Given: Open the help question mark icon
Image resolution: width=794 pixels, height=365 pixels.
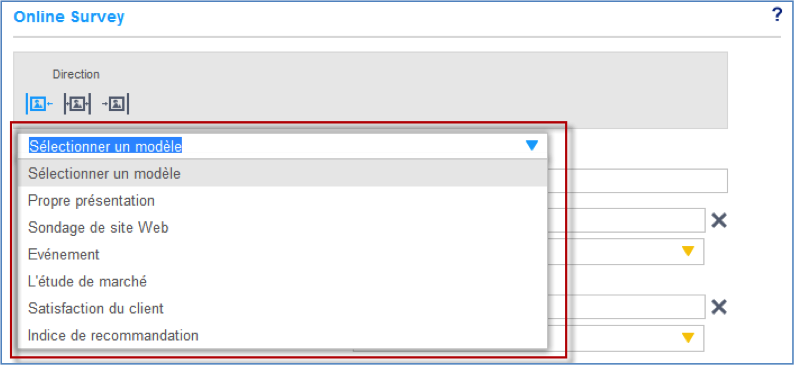Looking at the screenshot, I should [x=777, y=15].
